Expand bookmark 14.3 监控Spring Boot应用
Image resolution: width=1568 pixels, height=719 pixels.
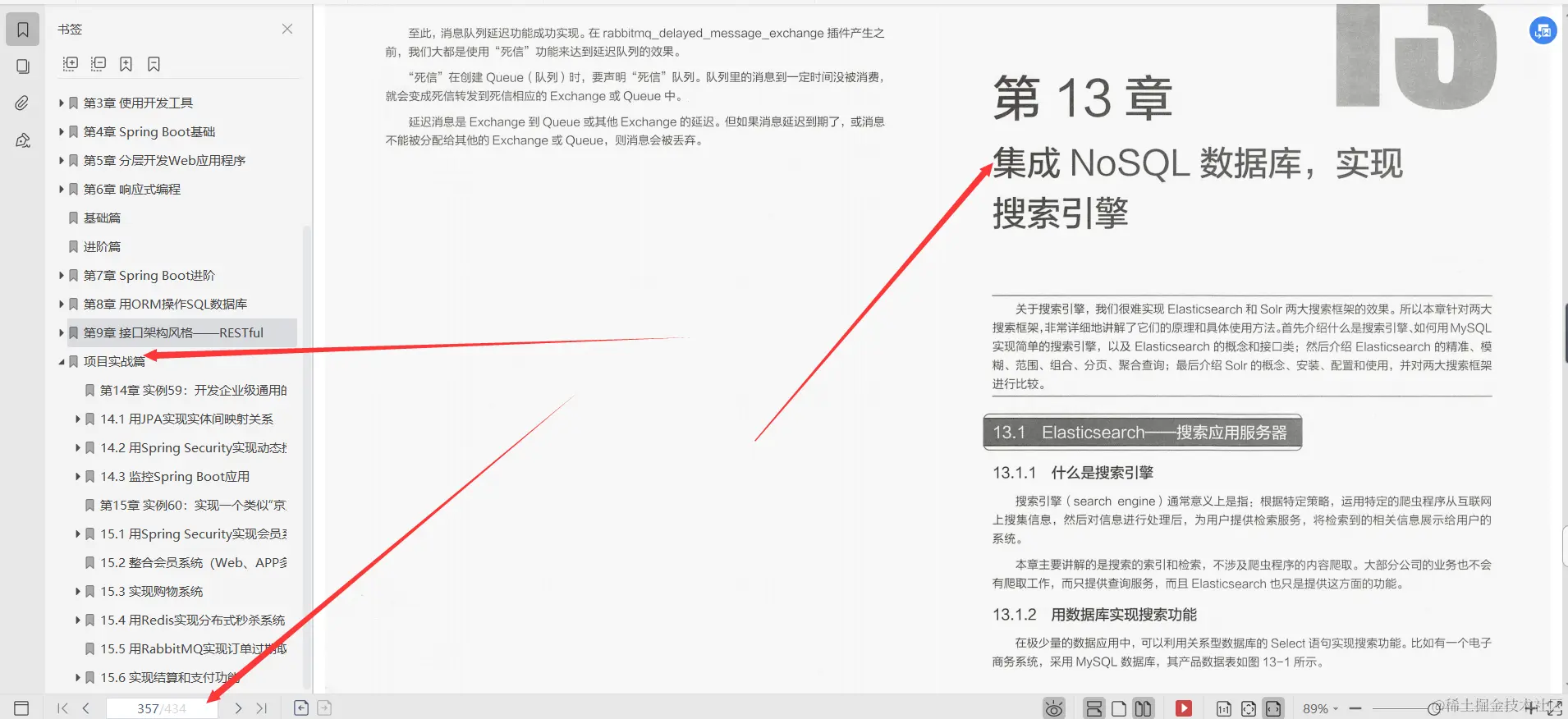point(78,476)
